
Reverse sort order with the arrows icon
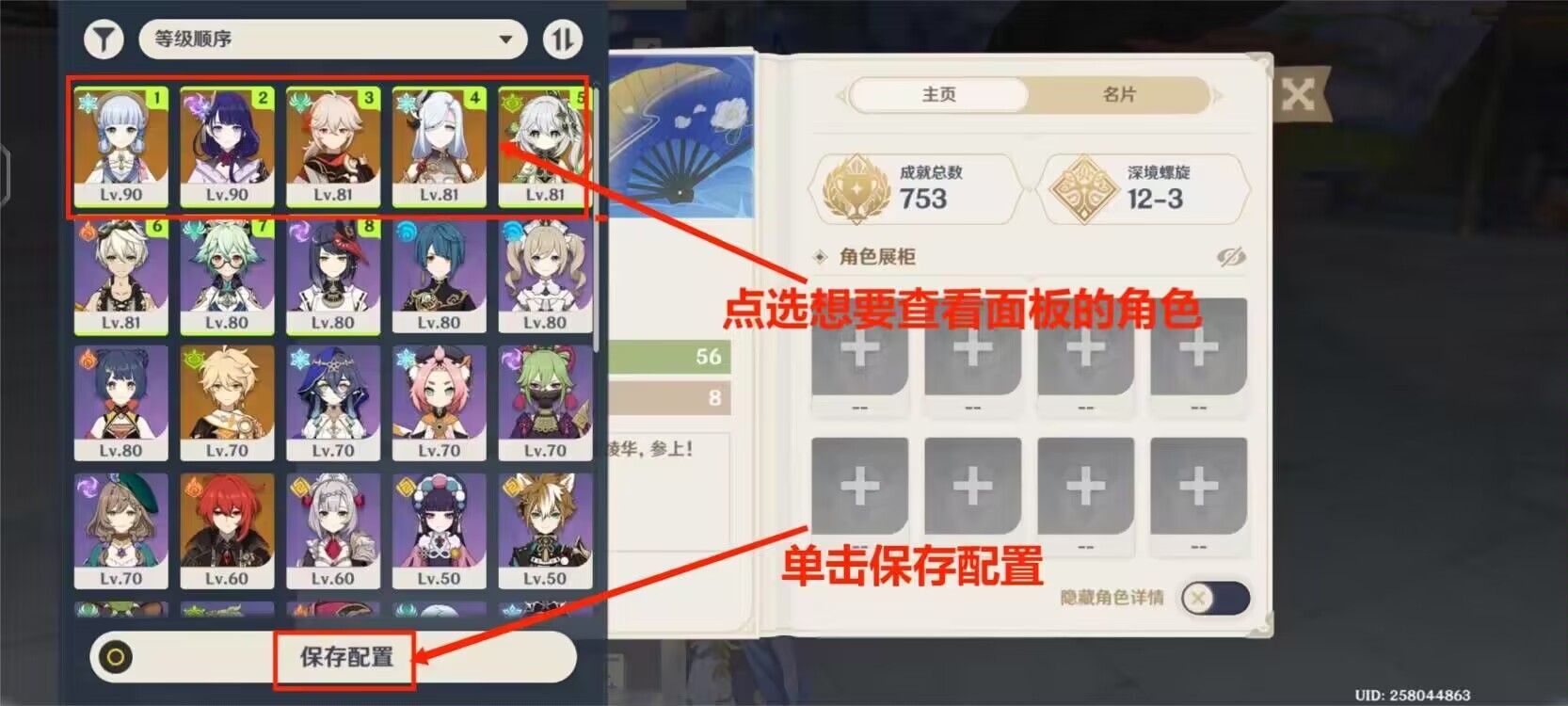pos(562,39)
